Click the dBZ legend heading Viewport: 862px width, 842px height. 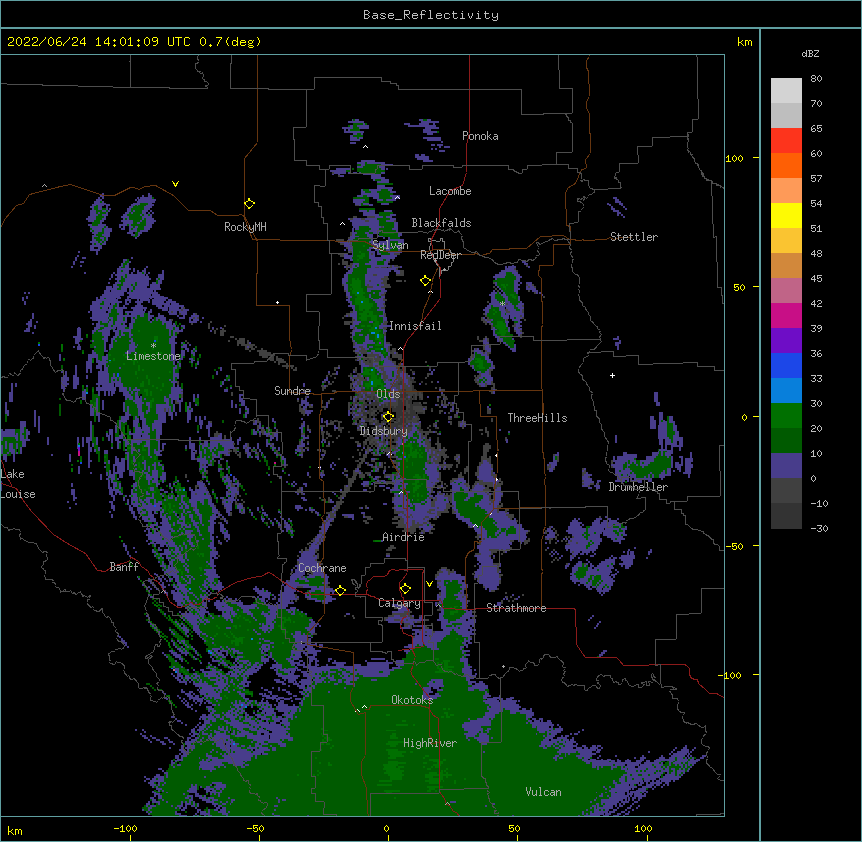pyautogui.click(x=810, y=54)
